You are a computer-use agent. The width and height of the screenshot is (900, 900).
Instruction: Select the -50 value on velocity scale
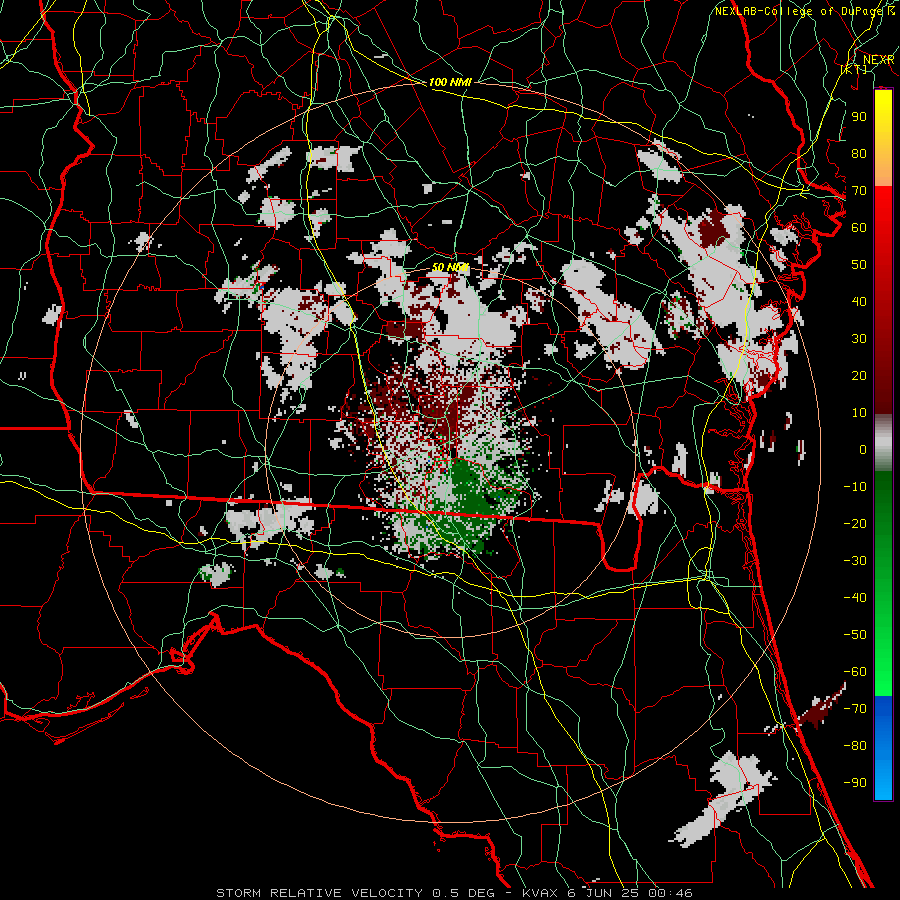pos(855,635)
